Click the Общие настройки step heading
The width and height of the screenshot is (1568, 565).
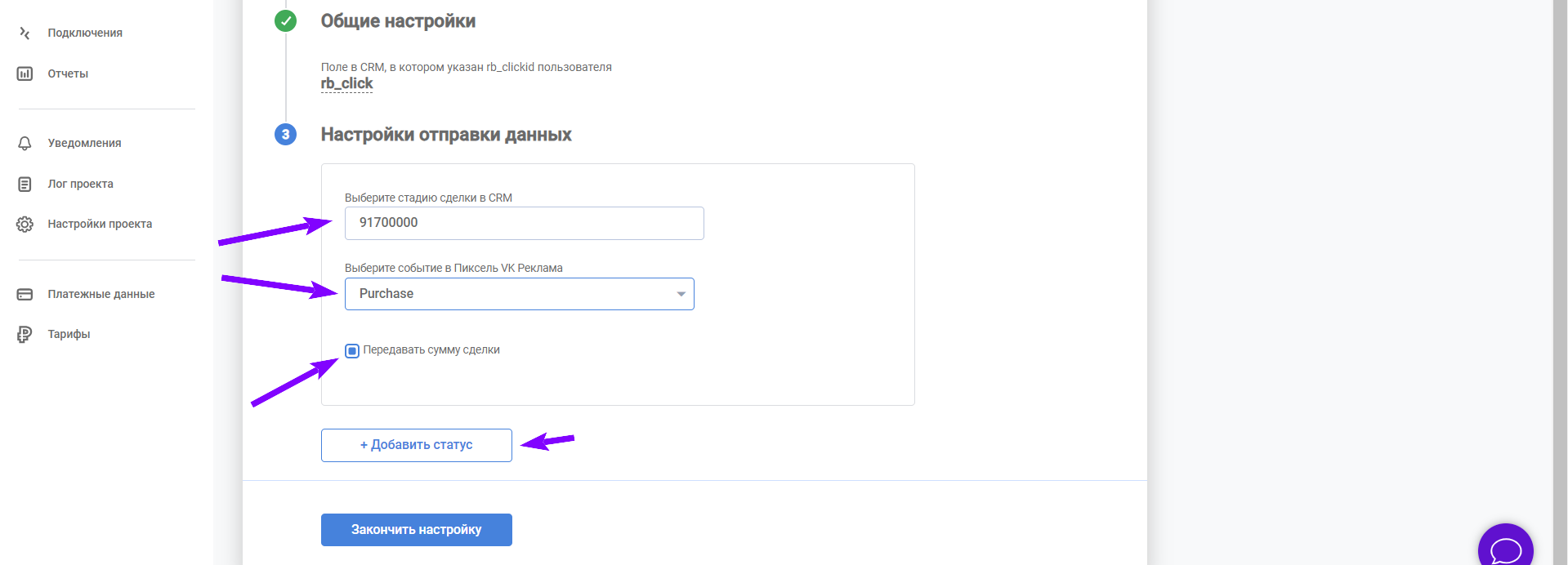[x=398, y=21]
